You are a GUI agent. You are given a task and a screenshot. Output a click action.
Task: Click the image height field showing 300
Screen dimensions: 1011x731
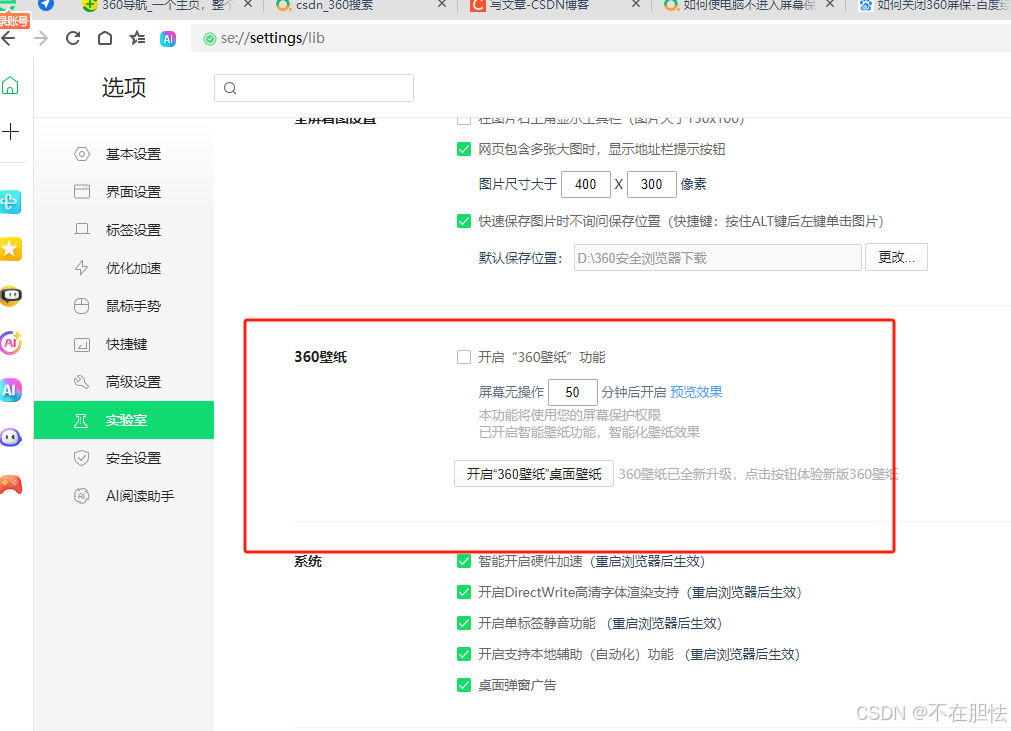tap(651, 184)
